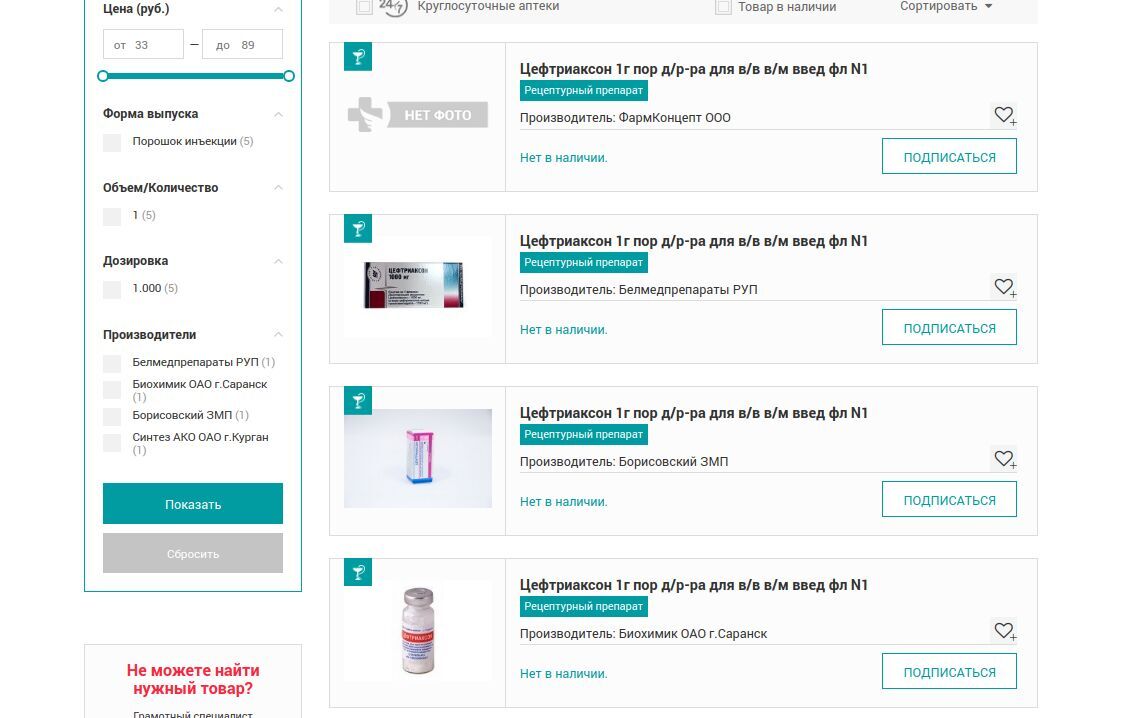Click the right price slider handle
The image size is (1133, 718).
click(289, 76)
